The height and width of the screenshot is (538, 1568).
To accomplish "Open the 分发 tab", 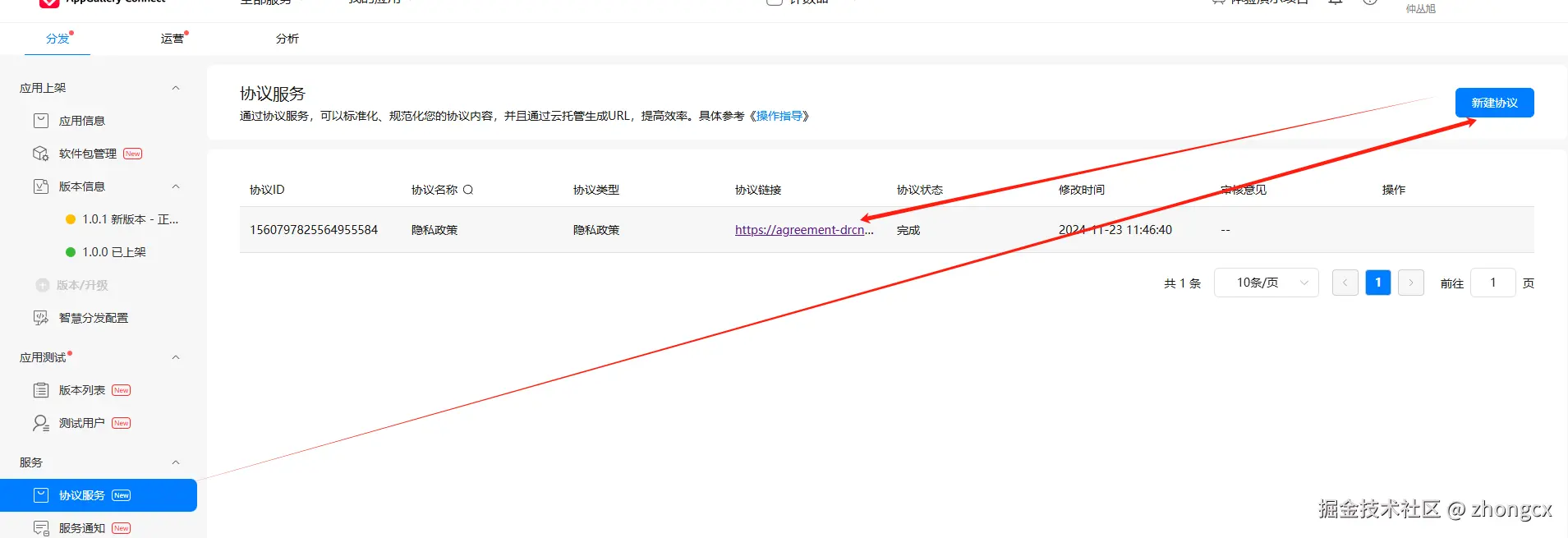I will point(57,39).
